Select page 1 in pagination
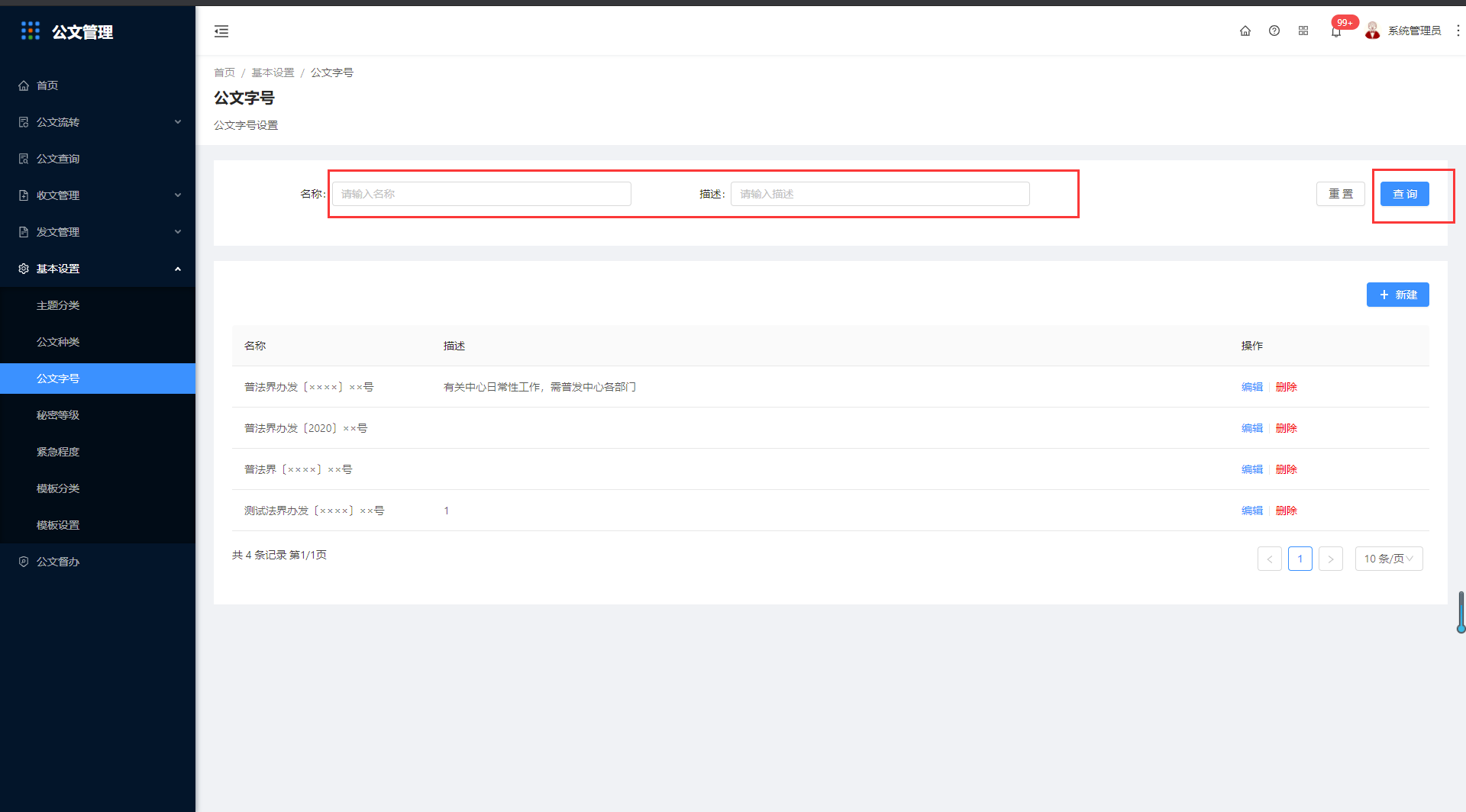This screenshot has width=1466, height=812. click(1300, 559)
